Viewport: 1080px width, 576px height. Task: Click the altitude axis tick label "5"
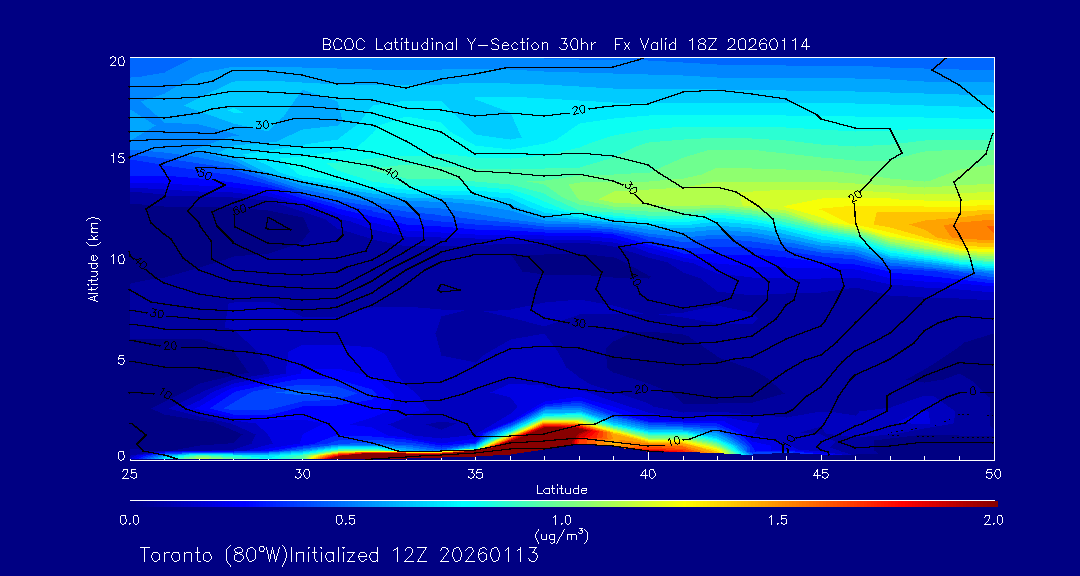click(x=120, y=360)
